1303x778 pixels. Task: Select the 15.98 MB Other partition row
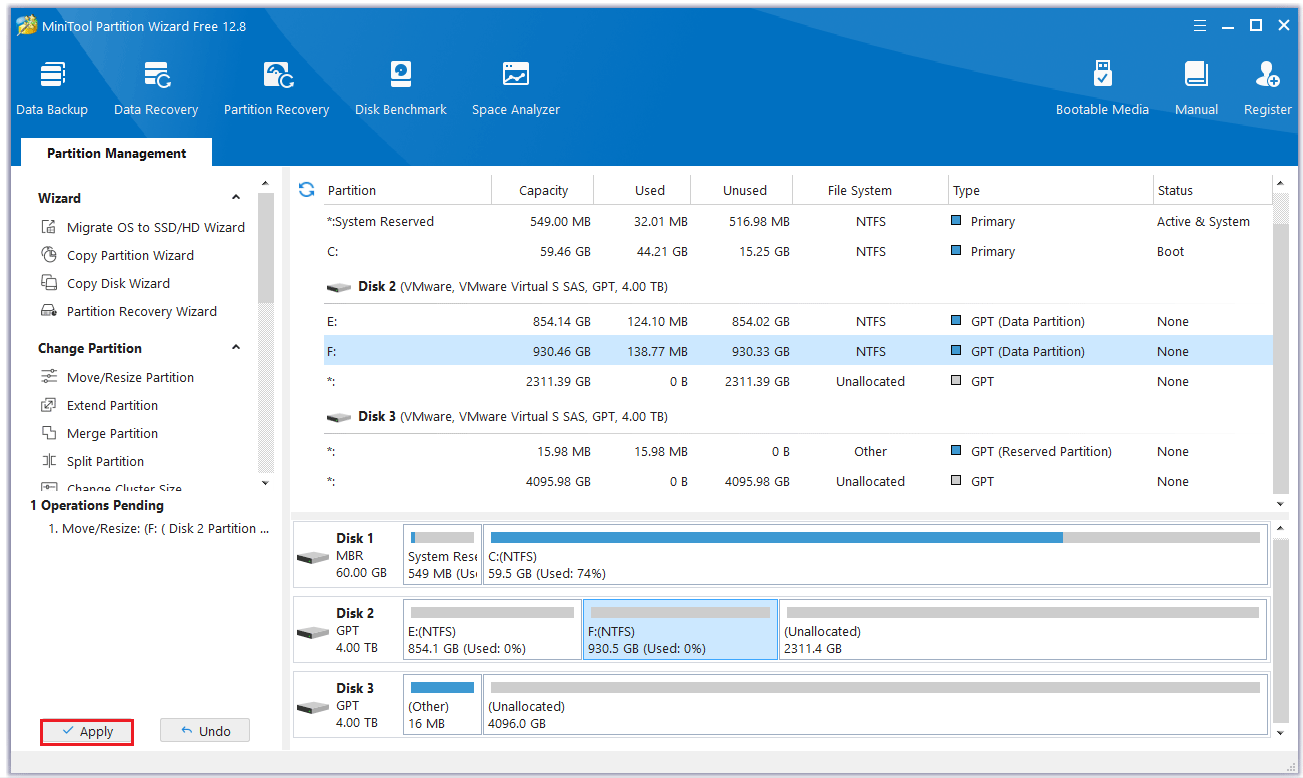(x=797, y=452)
